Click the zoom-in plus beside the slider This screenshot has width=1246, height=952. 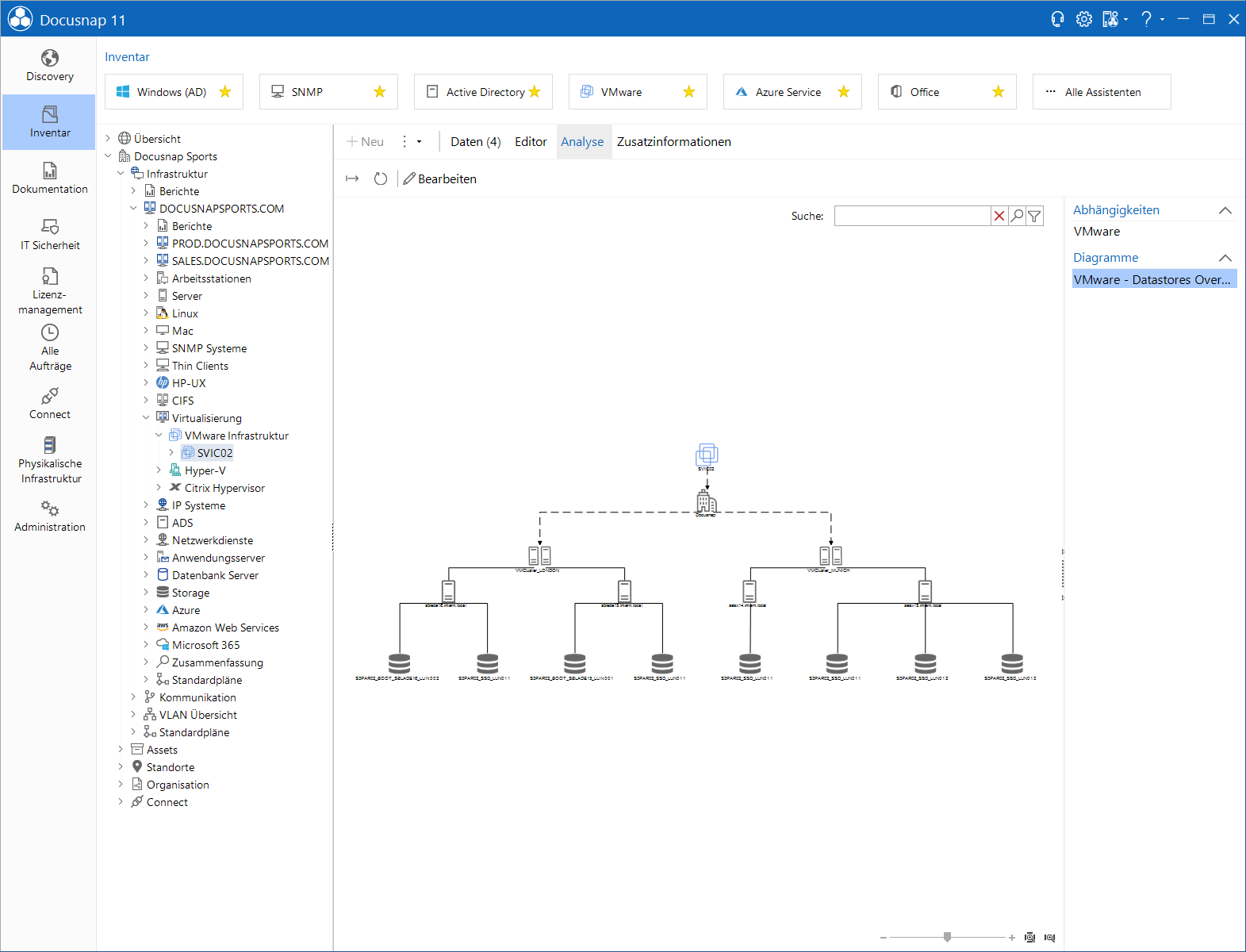[x=1012, y=938]
